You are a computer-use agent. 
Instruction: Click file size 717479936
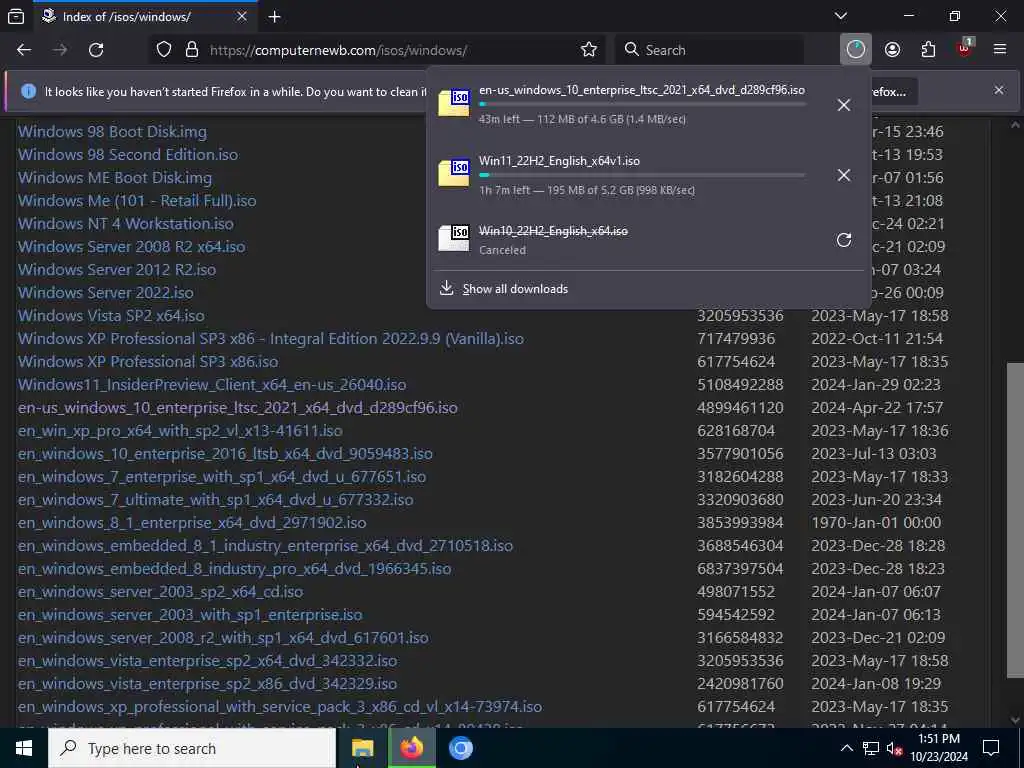736,339
